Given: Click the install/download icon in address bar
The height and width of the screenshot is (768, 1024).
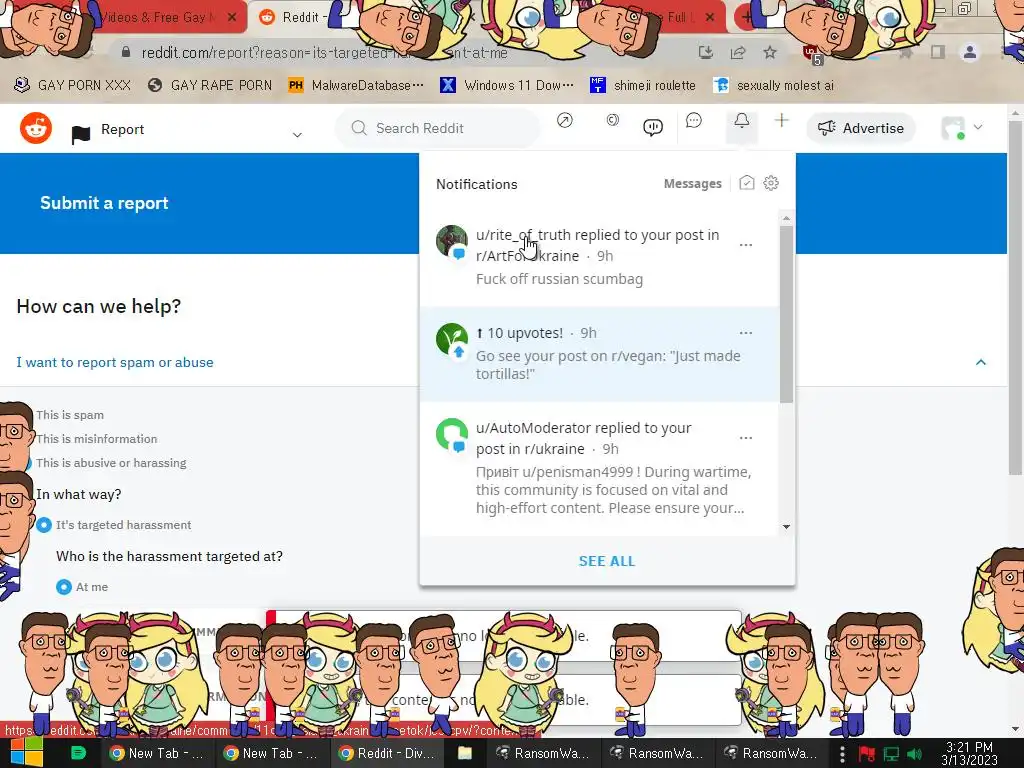Looking at the screenshot, I should tap(705, 52).
